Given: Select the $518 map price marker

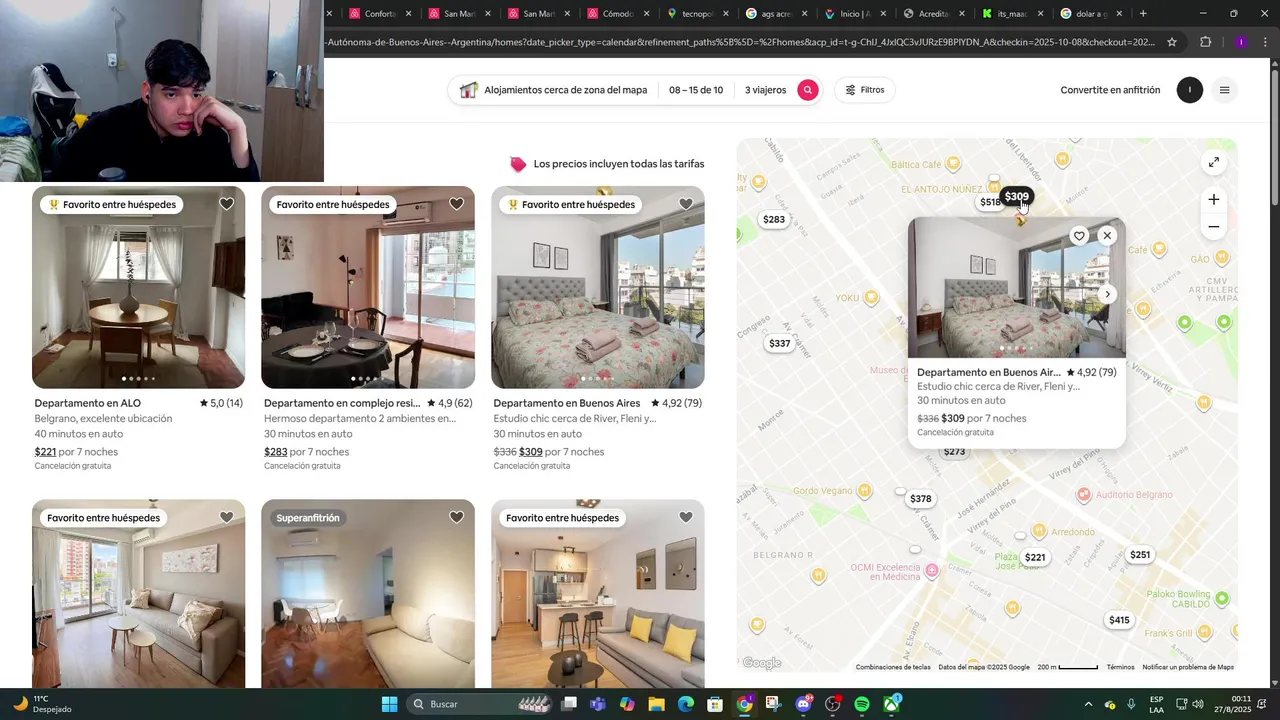Looking at the screenshot, I should click(x=988, y=202).
